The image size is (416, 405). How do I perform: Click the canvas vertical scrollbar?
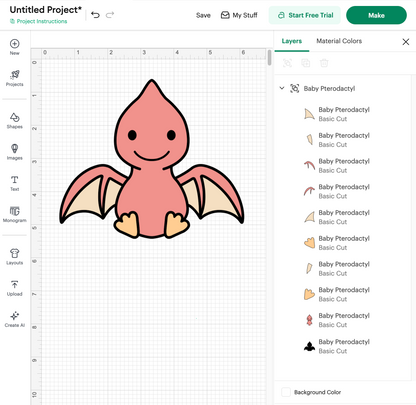[269, 57]
